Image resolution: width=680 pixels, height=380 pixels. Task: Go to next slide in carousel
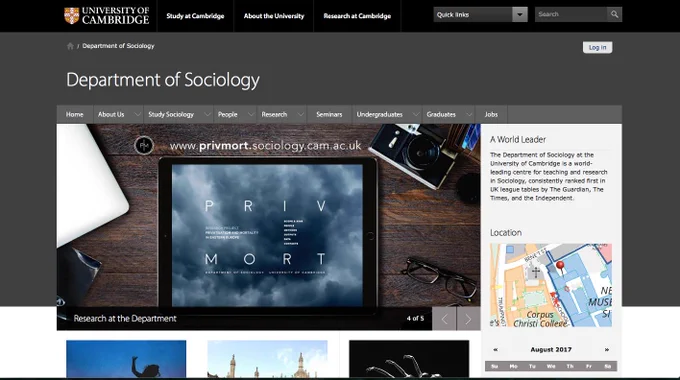468,319
